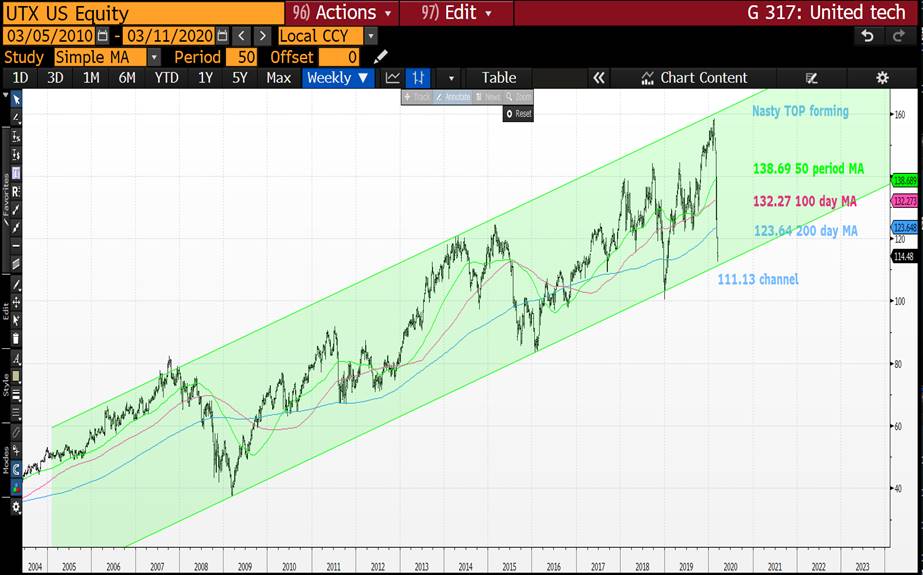923x575 pixels.
Task: Click the Period input field showing 50
Action: (243, 57)
